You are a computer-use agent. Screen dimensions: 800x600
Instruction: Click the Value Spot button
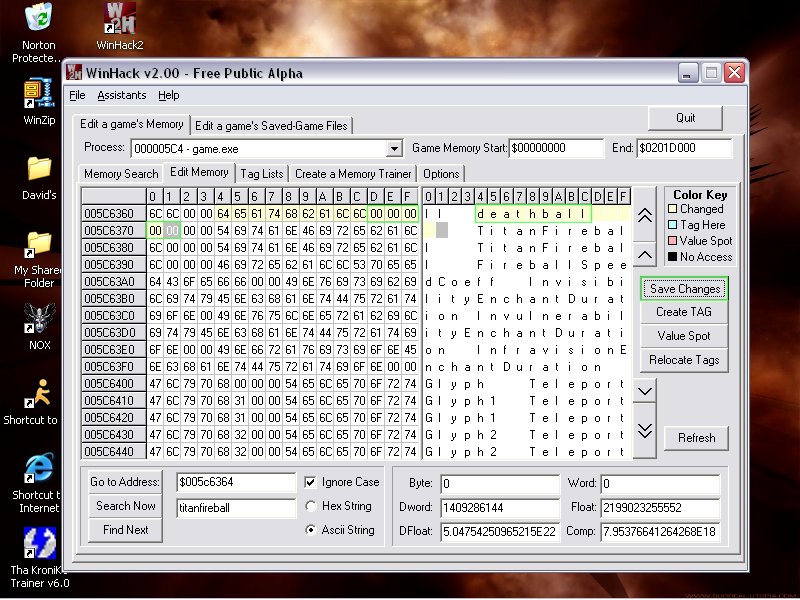click(x=684, y=336)
